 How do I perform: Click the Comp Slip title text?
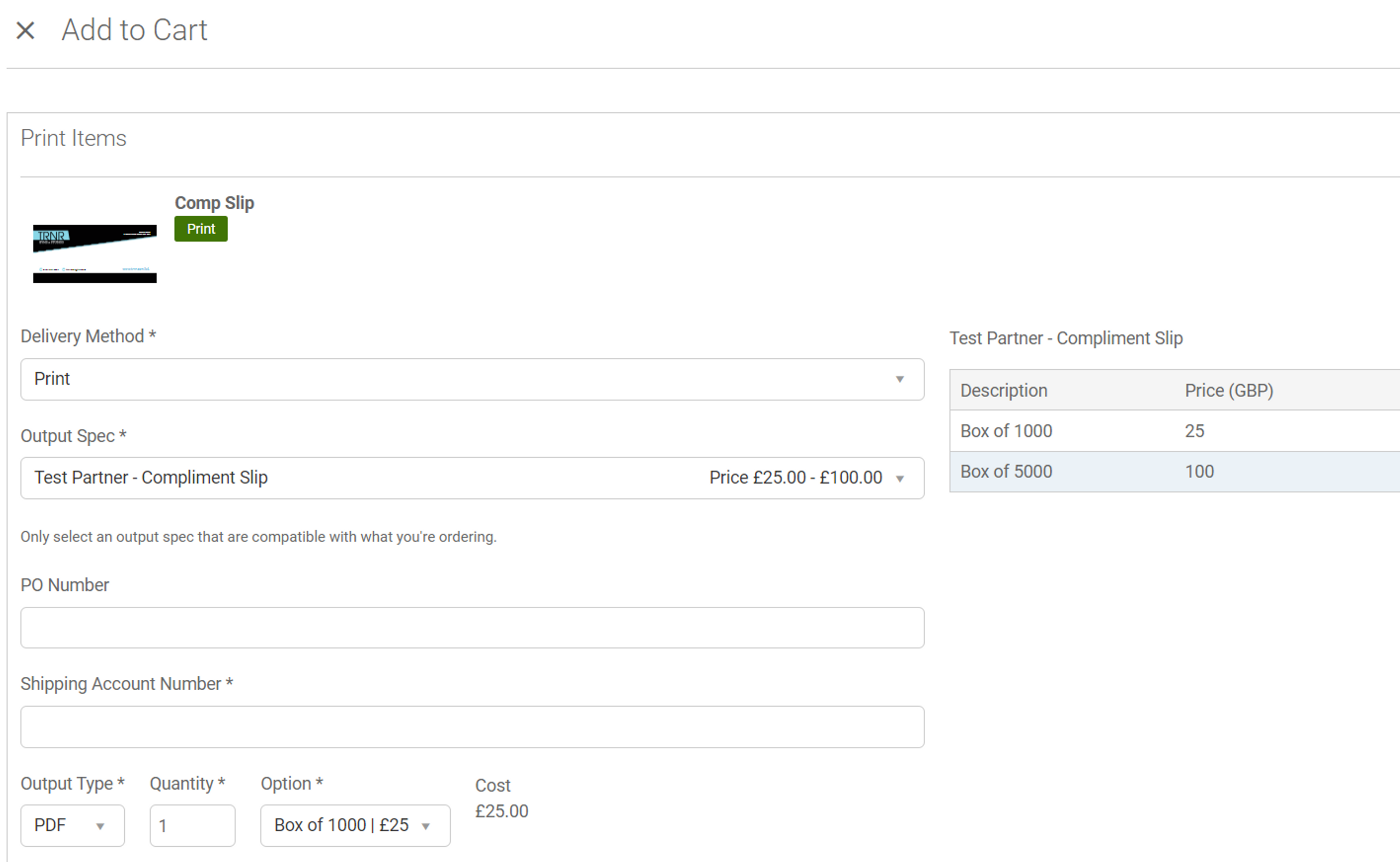[x=214, y=203]
